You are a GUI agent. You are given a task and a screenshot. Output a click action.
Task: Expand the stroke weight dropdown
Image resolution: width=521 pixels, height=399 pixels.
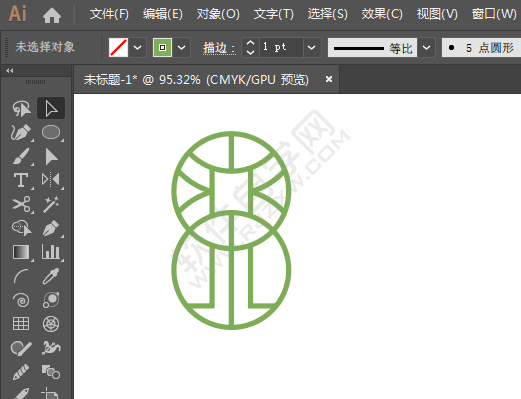[x=312, y=48]
